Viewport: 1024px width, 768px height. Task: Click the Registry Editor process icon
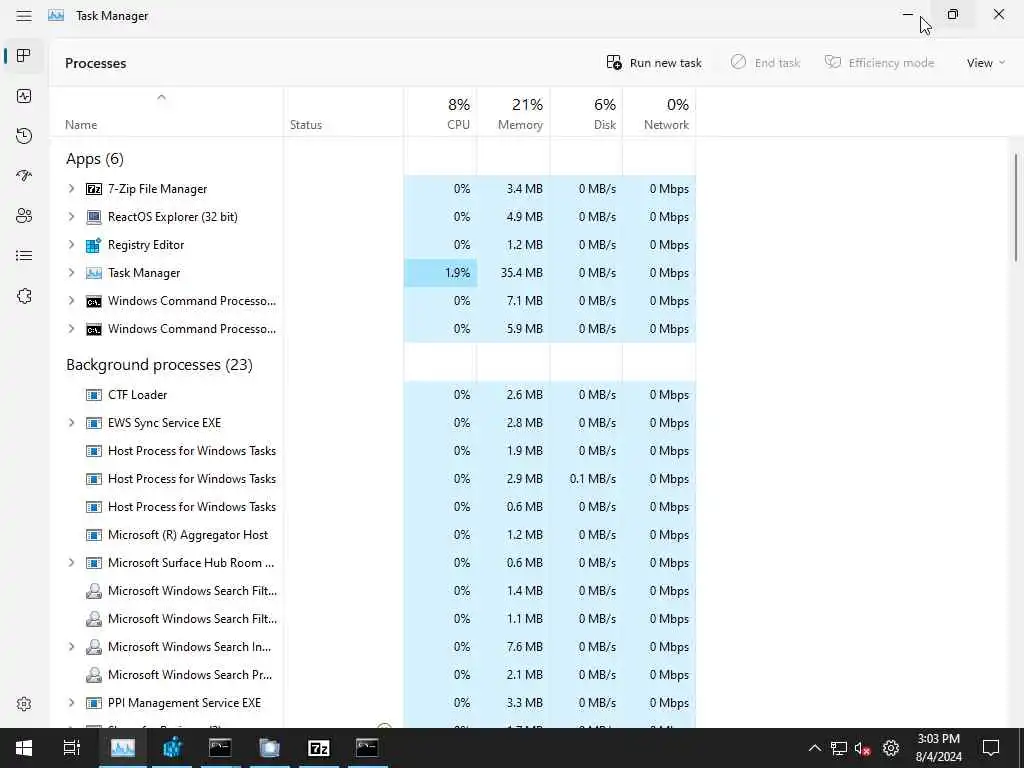[x=94, y=245]
